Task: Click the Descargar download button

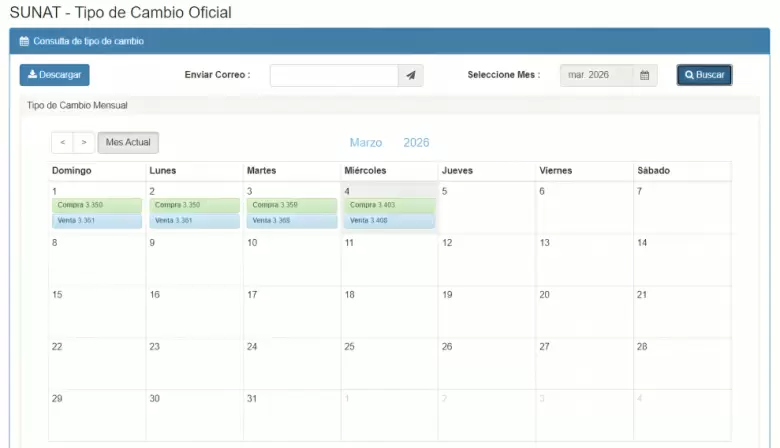Action: [54, 75]
